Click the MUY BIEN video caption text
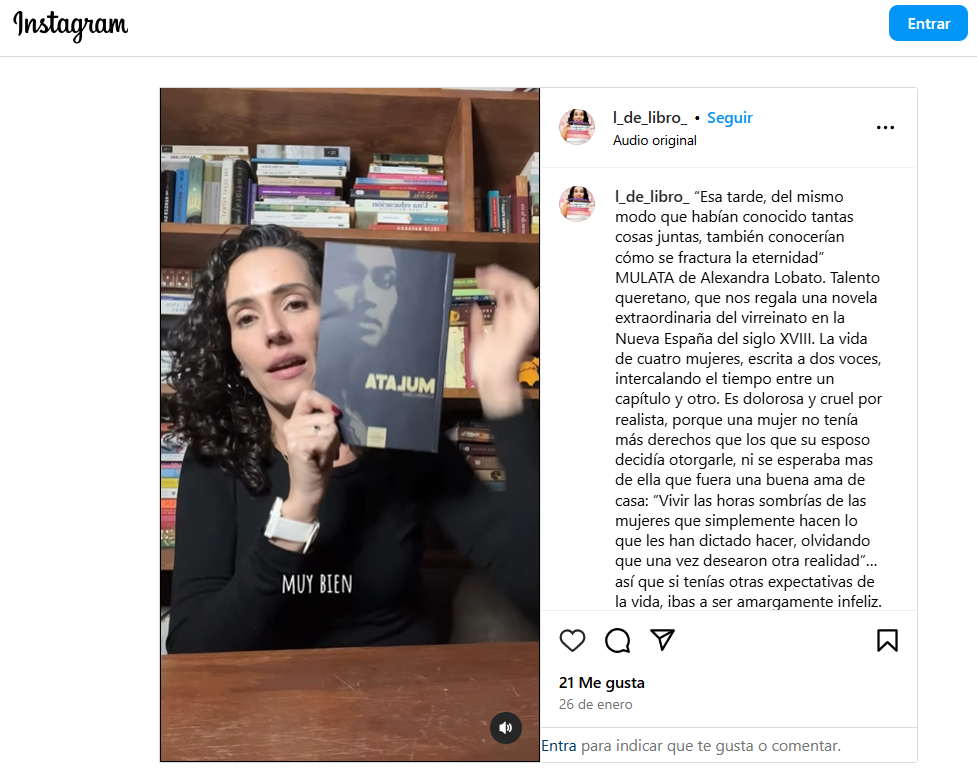The width and height of the screenshot is (977, 775). pos(317,584)
